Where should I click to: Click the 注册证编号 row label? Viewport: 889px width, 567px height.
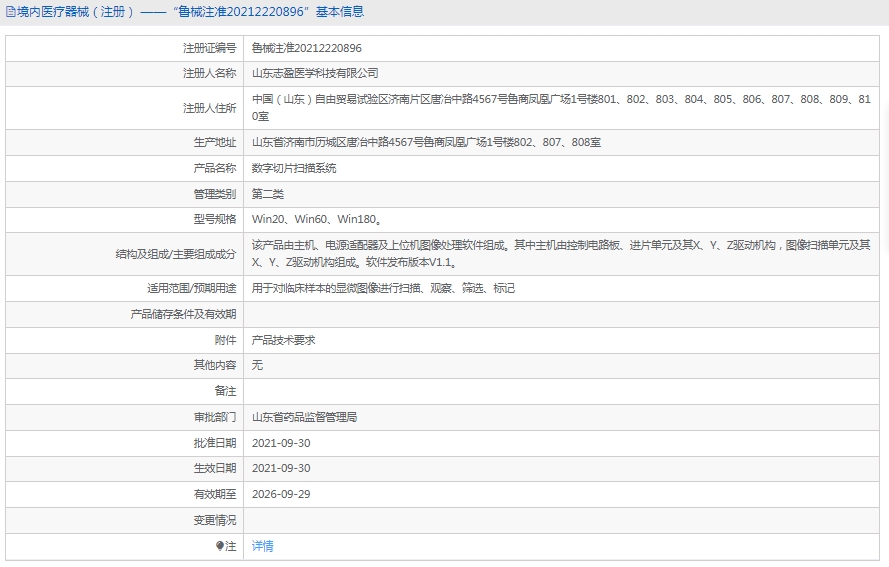click(x=209, y=48)
